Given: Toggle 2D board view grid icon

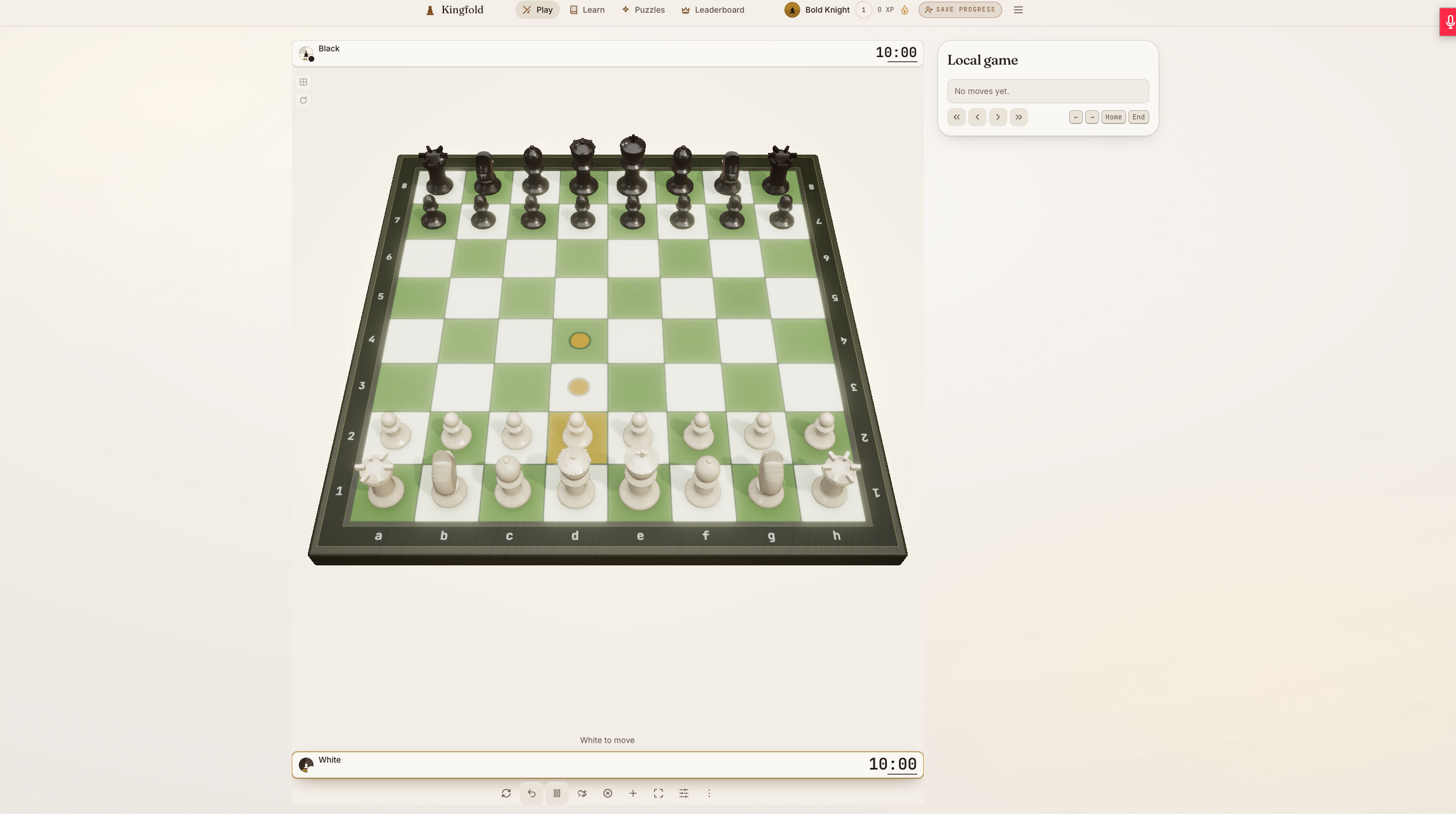Looking at the screenshot, I should (x=303, y=82).
